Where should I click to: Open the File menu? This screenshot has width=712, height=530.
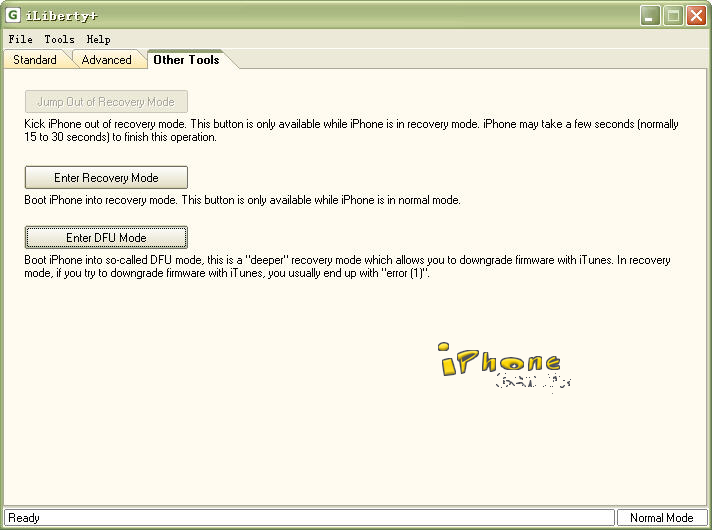[20, 40]
